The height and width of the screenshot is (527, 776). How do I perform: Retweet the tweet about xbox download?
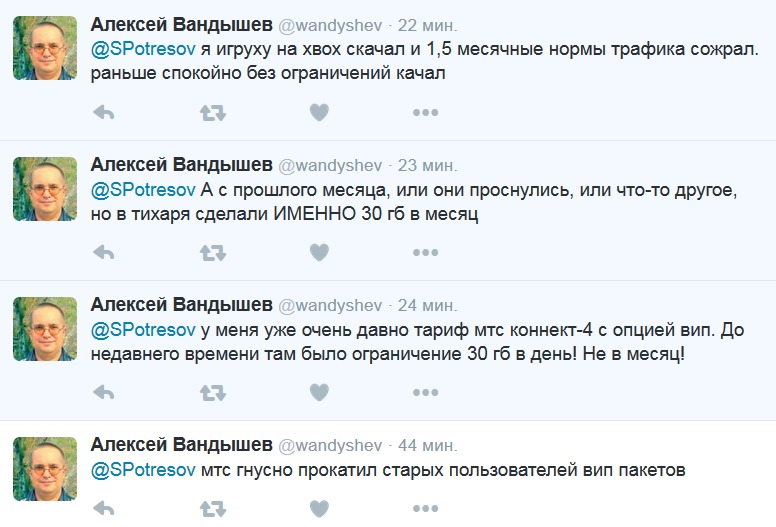(213, 113)
